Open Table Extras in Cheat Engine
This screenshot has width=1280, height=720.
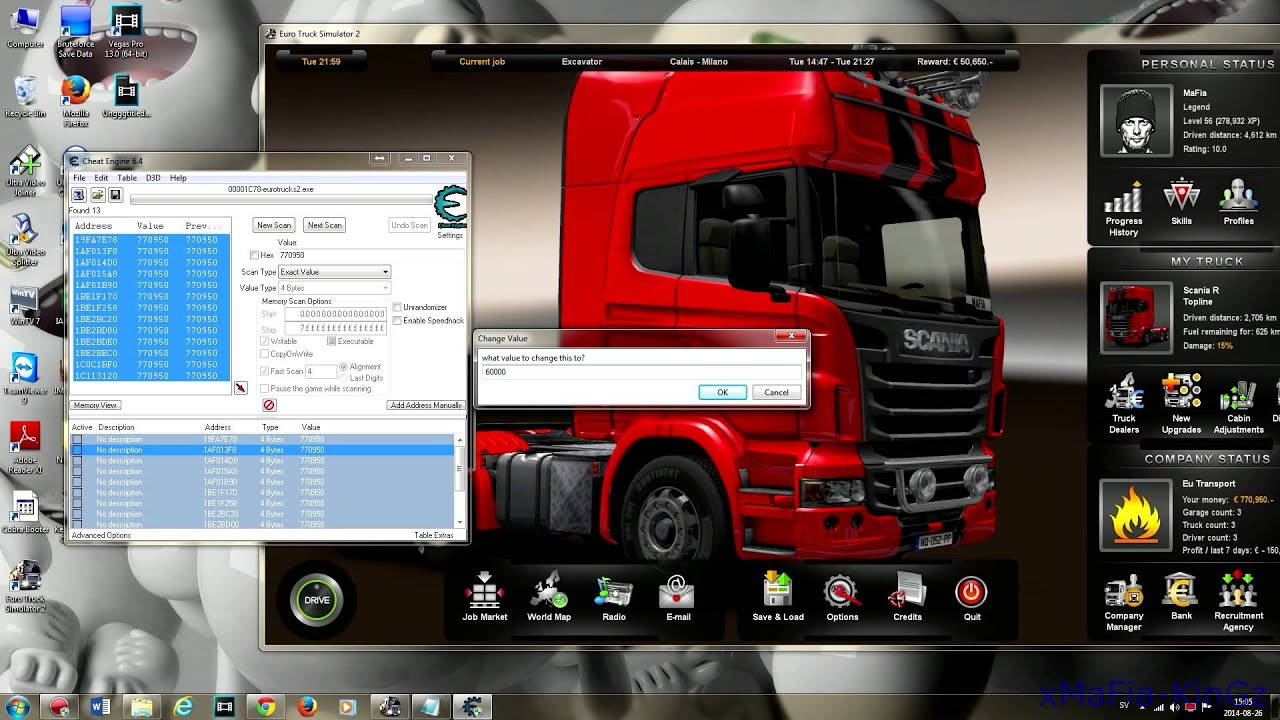click(x=434, y=535)
